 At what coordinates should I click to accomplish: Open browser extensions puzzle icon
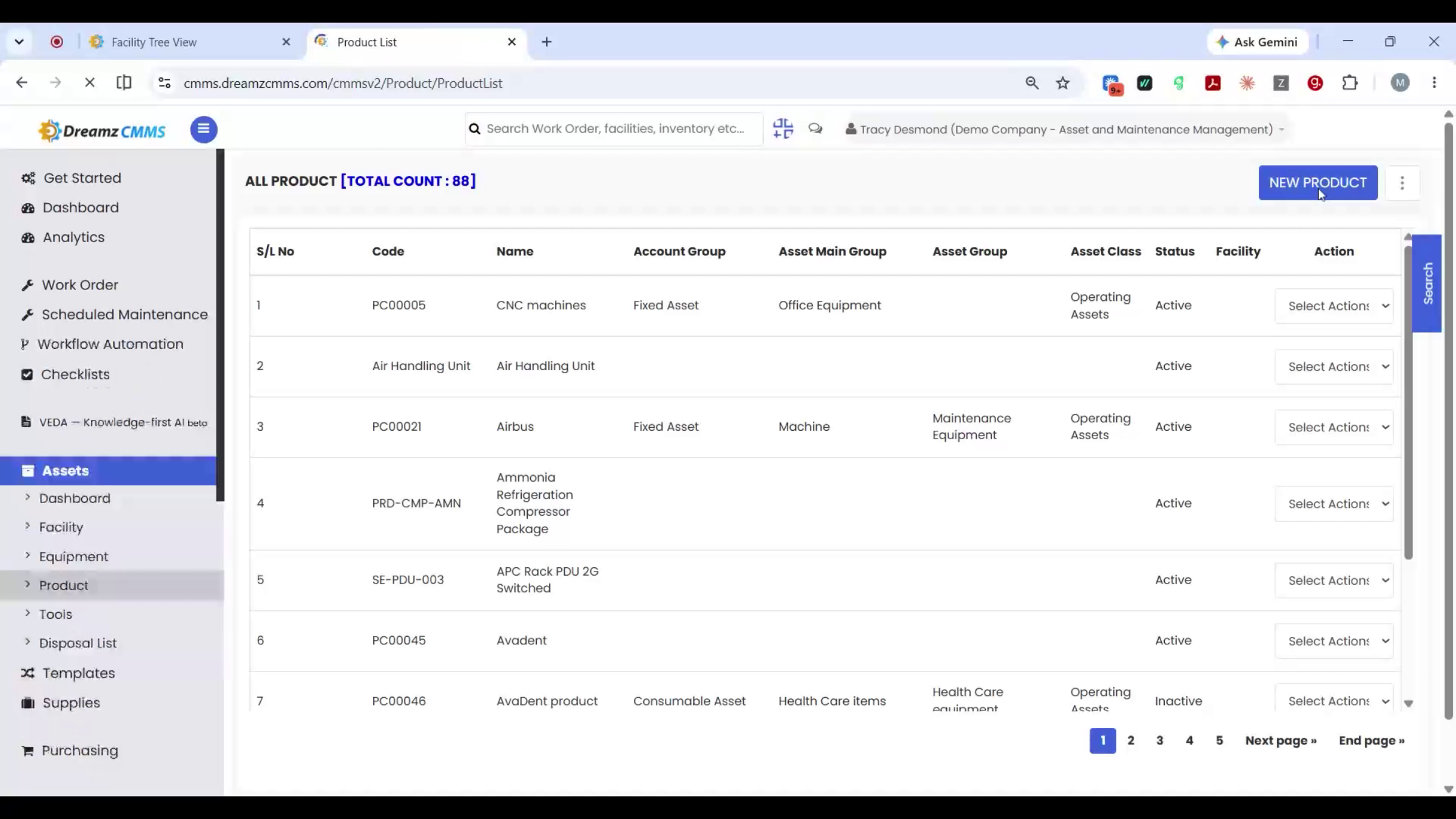1350,83
